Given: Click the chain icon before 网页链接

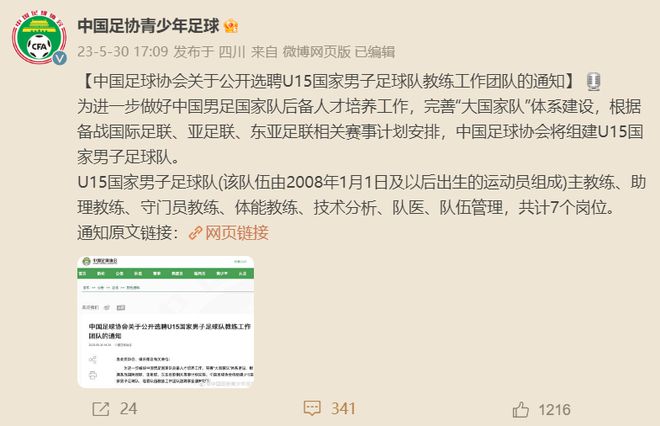Looking at the screenshot, I should click(x=195, y=233).
